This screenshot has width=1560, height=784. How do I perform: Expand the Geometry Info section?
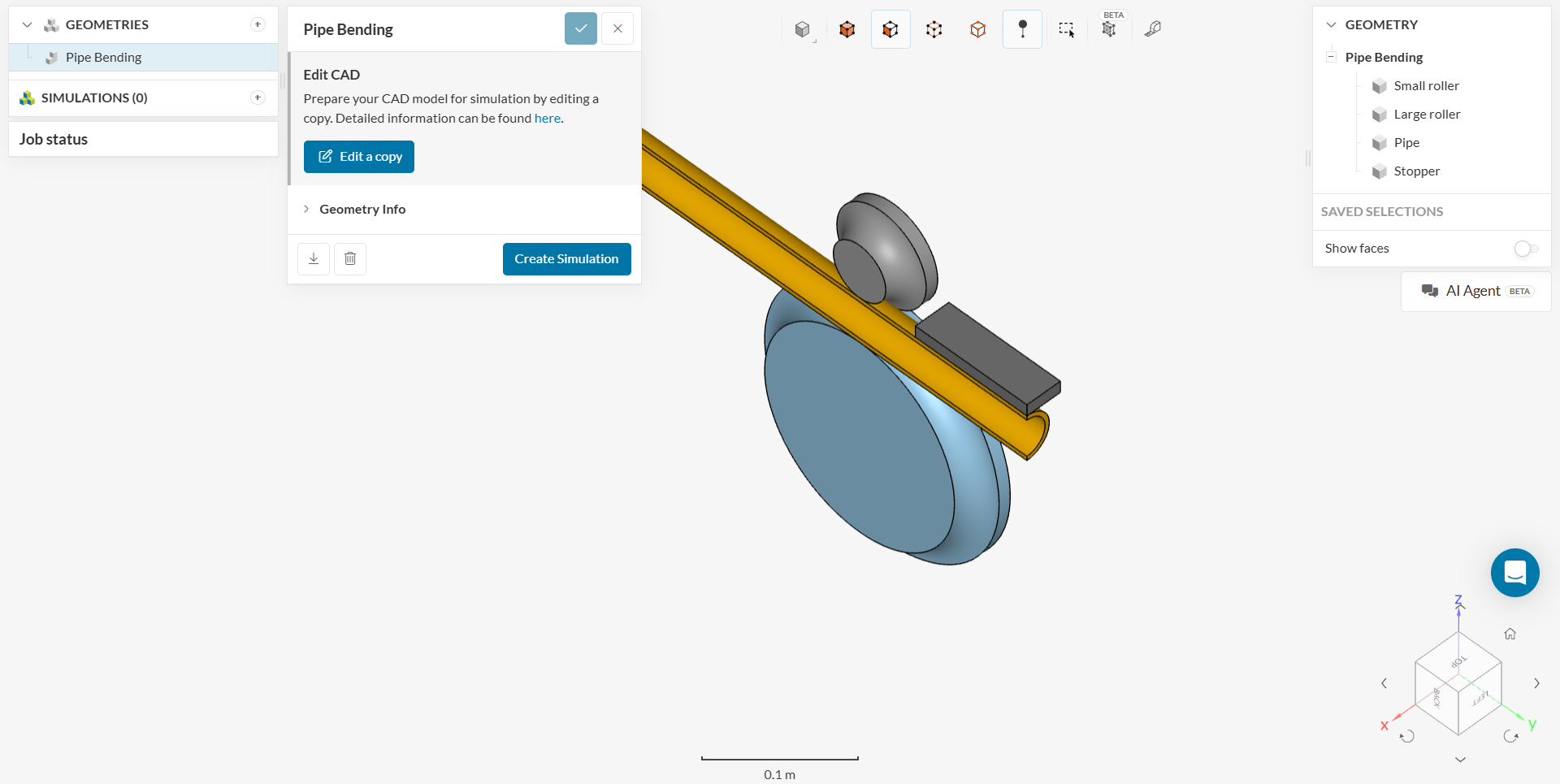click(x=362, y=210)
